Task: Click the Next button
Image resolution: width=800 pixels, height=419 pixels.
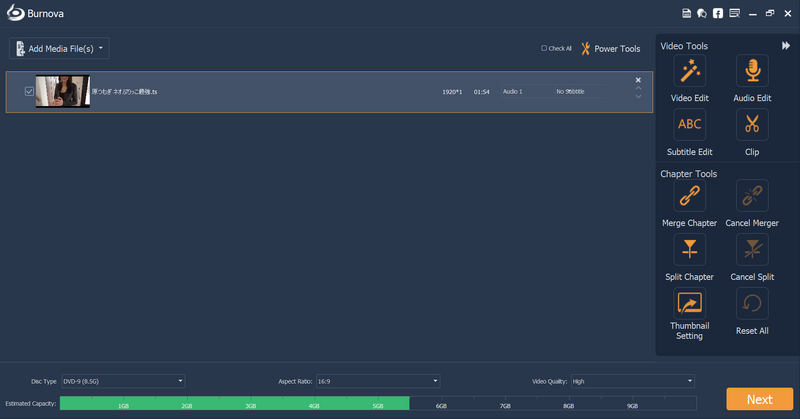Action: point(759,399)
